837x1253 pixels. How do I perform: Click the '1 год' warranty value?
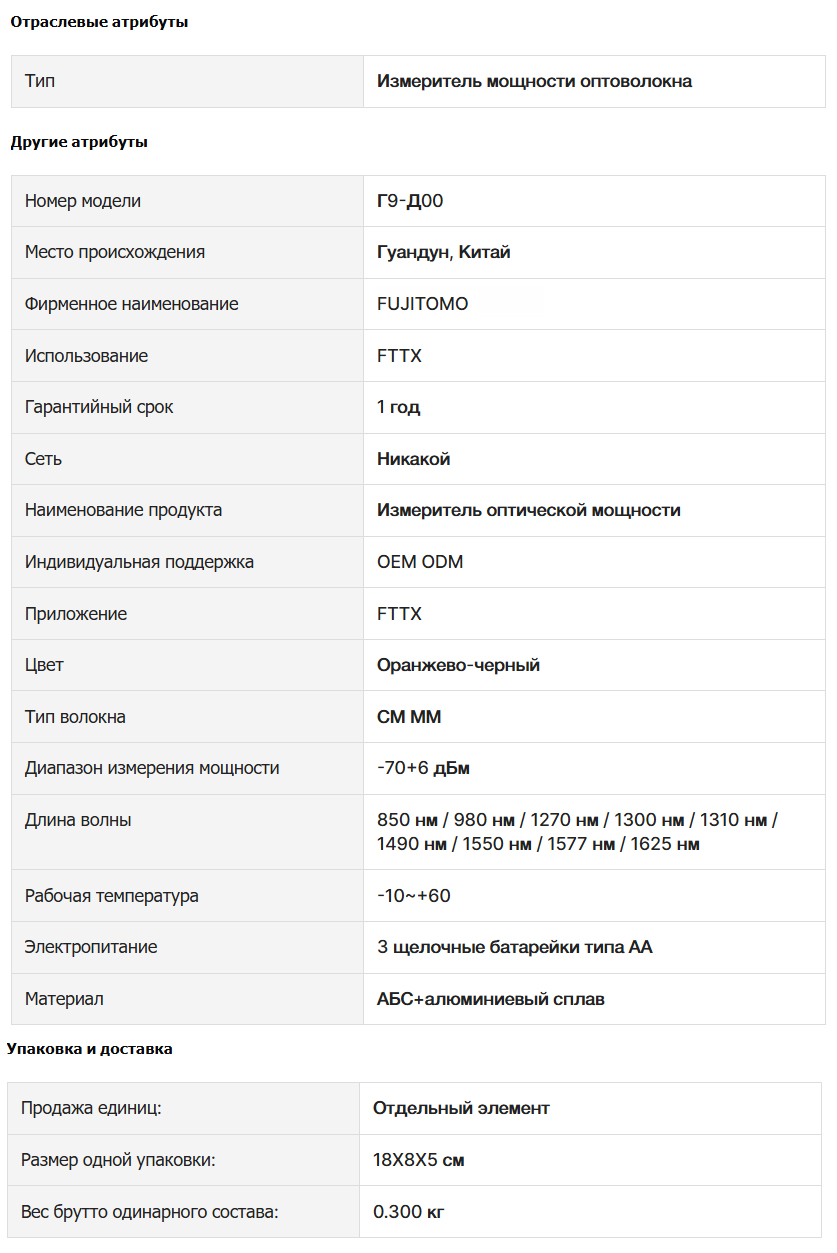pos(399,407)
